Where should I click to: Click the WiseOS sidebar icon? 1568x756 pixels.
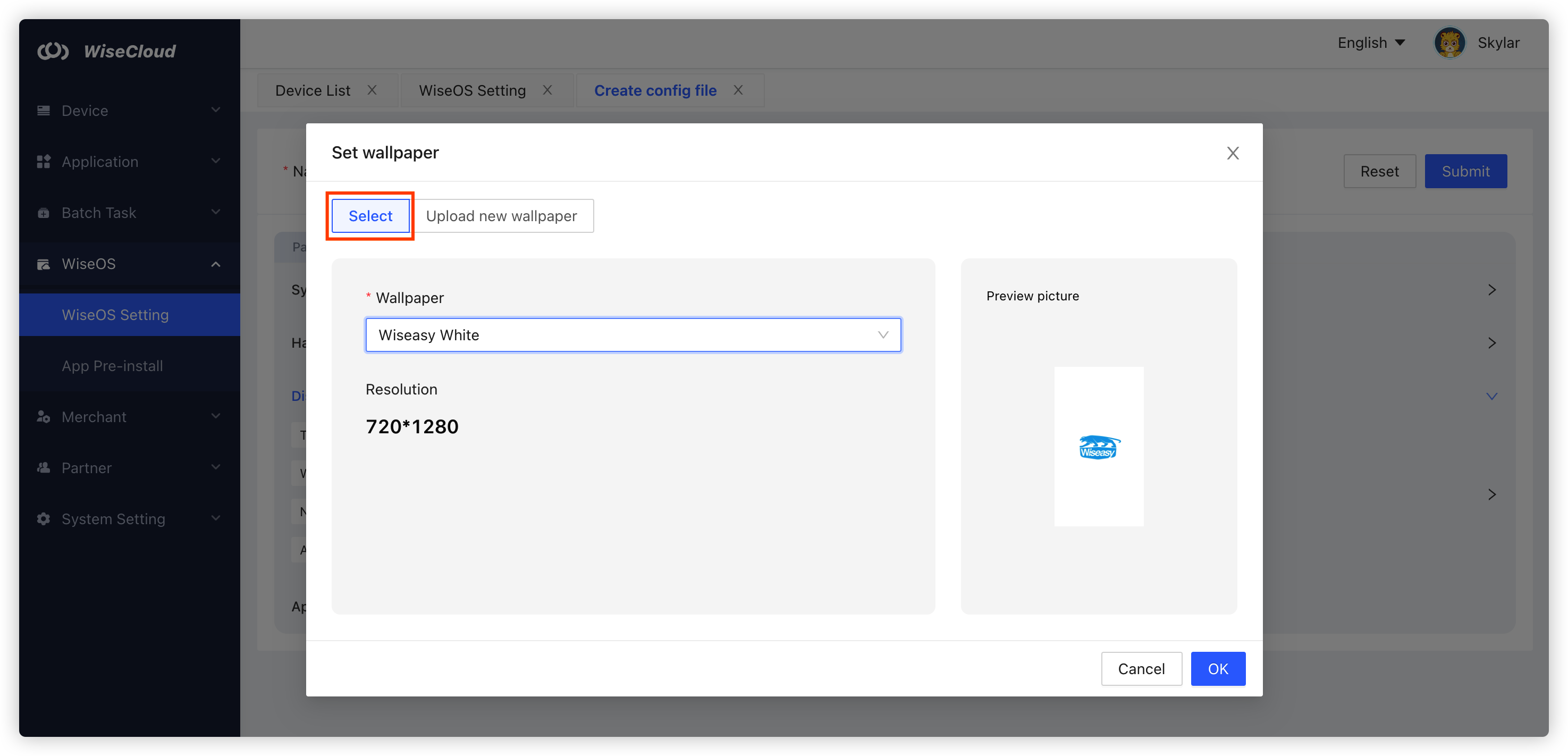pos(43,264)
